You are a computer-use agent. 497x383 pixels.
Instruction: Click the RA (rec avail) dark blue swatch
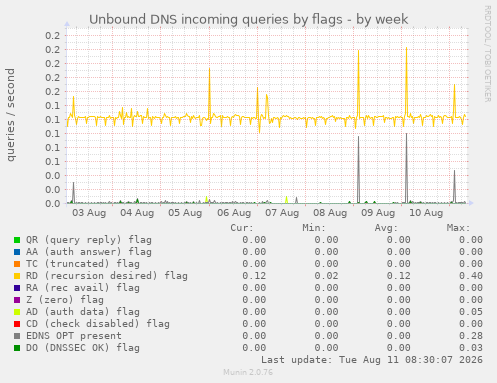pyautogui.click(x=17, y=288)
